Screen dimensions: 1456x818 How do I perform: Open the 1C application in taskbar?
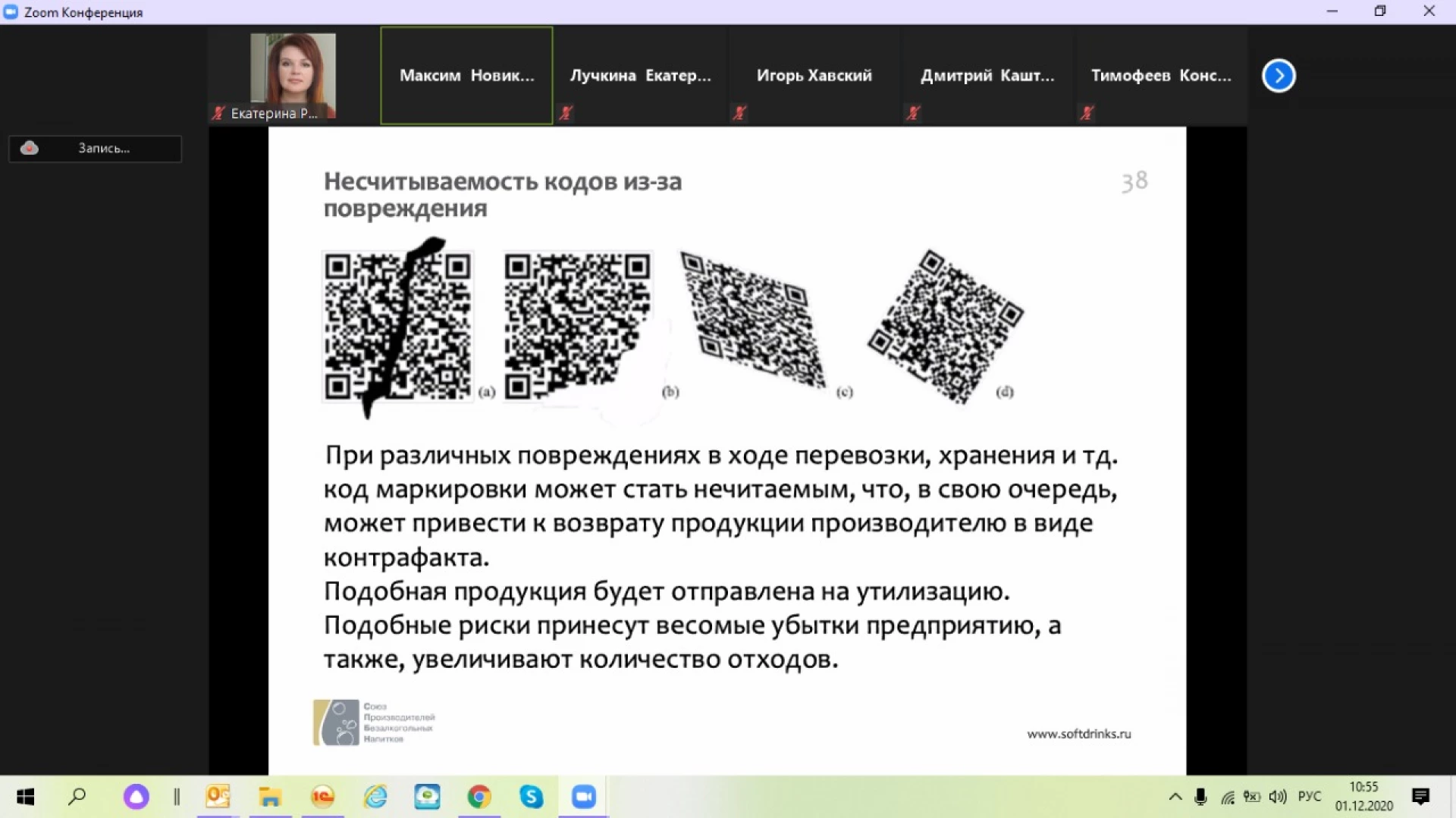point(322,797)
